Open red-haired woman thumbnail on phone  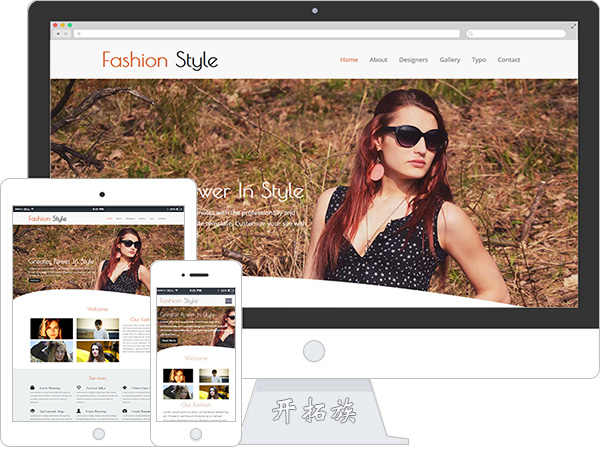(178, 376)
